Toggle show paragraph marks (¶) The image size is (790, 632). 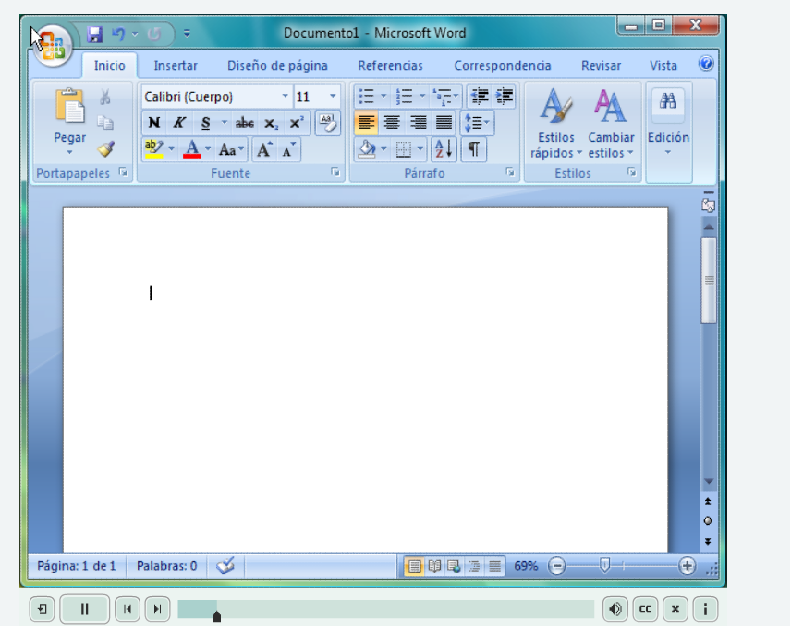474,149
